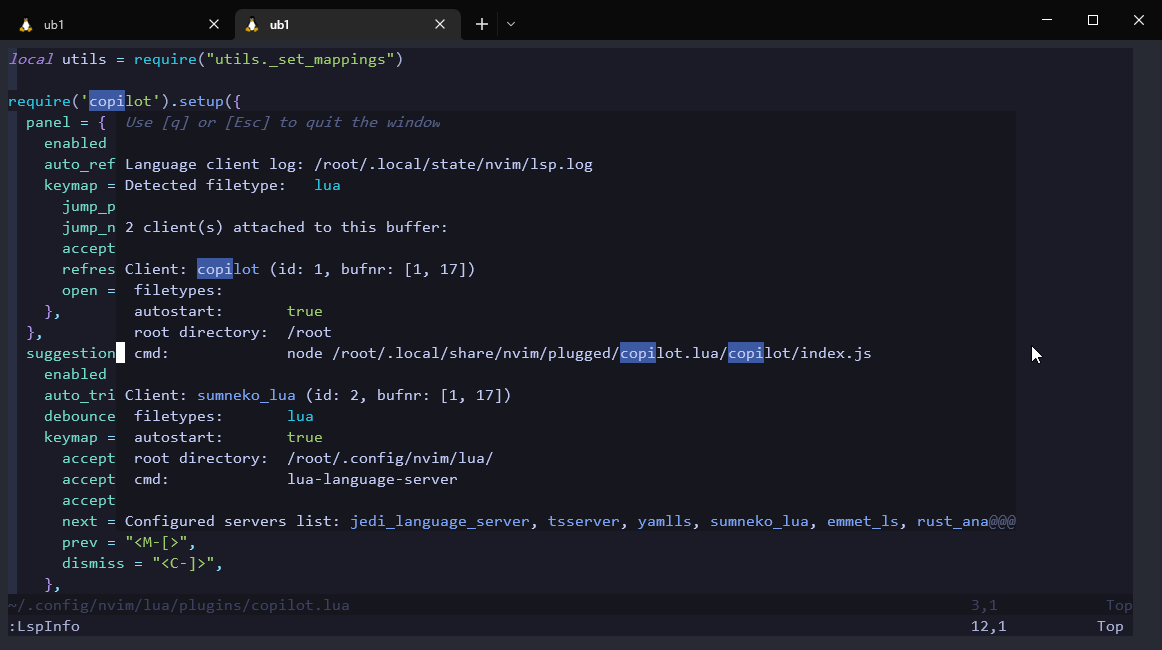The image size is (1162, 650).
Task: Click the penguin icon on the first ub1 tab
Action: tap(25, 22)
